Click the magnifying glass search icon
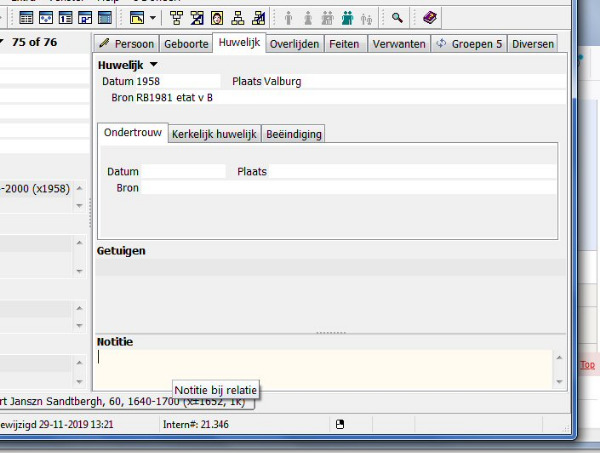 point(397,17)
